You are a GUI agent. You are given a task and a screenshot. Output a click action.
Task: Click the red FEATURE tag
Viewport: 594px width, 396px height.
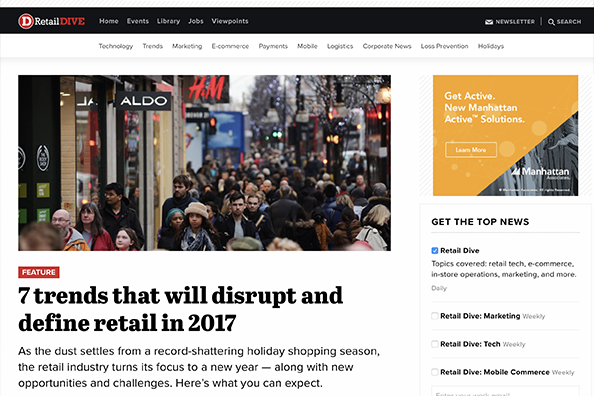39,272
